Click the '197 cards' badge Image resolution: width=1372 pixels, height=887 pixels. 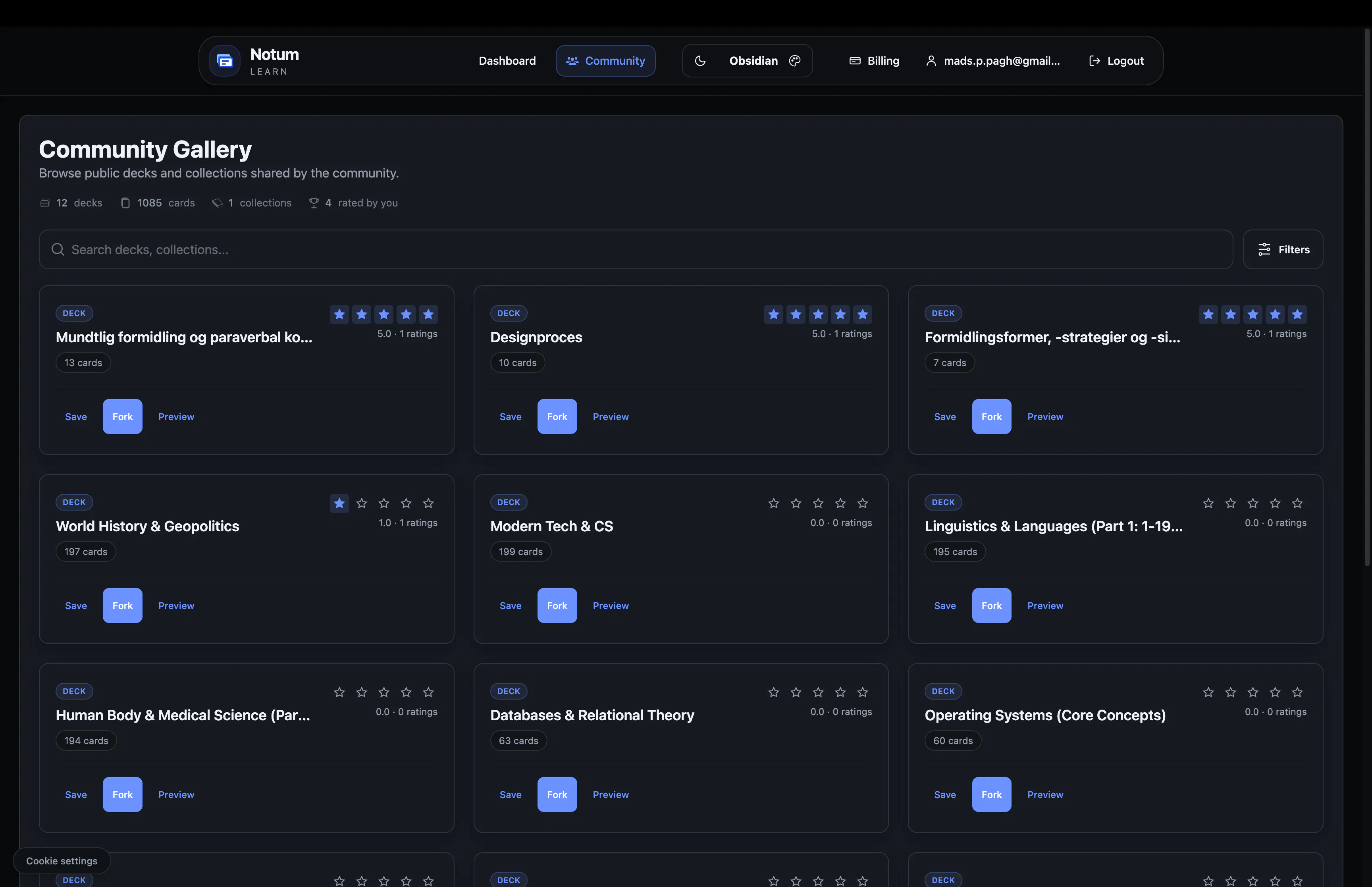coord(86,551)
